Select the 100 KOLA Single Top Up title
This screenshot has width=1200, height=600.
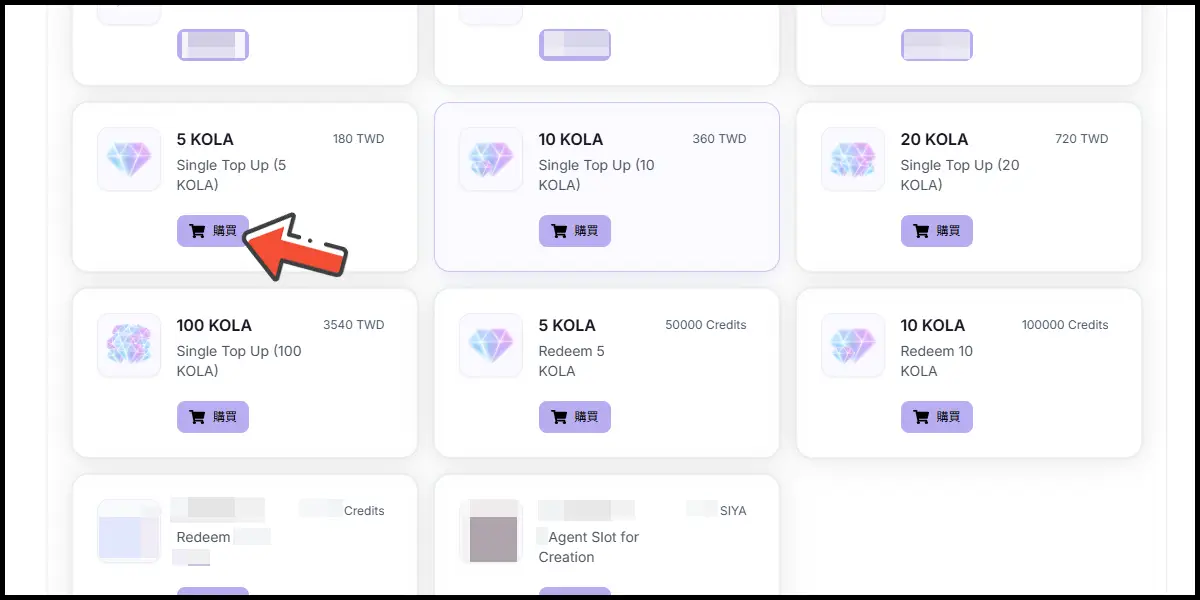tap(214, 325)
